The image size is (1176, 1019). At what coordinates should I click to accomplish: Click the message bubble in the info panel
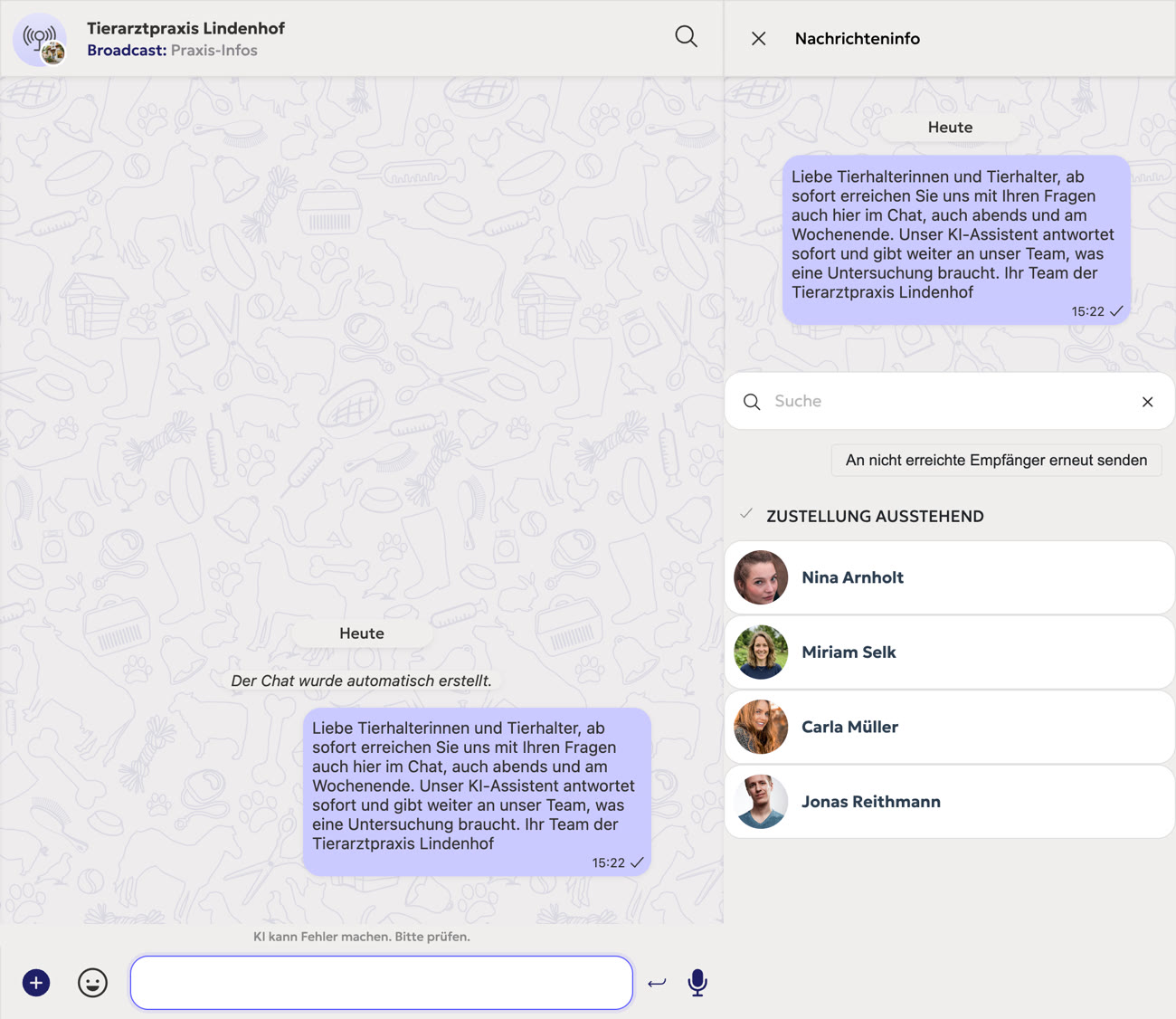point(956,241)
